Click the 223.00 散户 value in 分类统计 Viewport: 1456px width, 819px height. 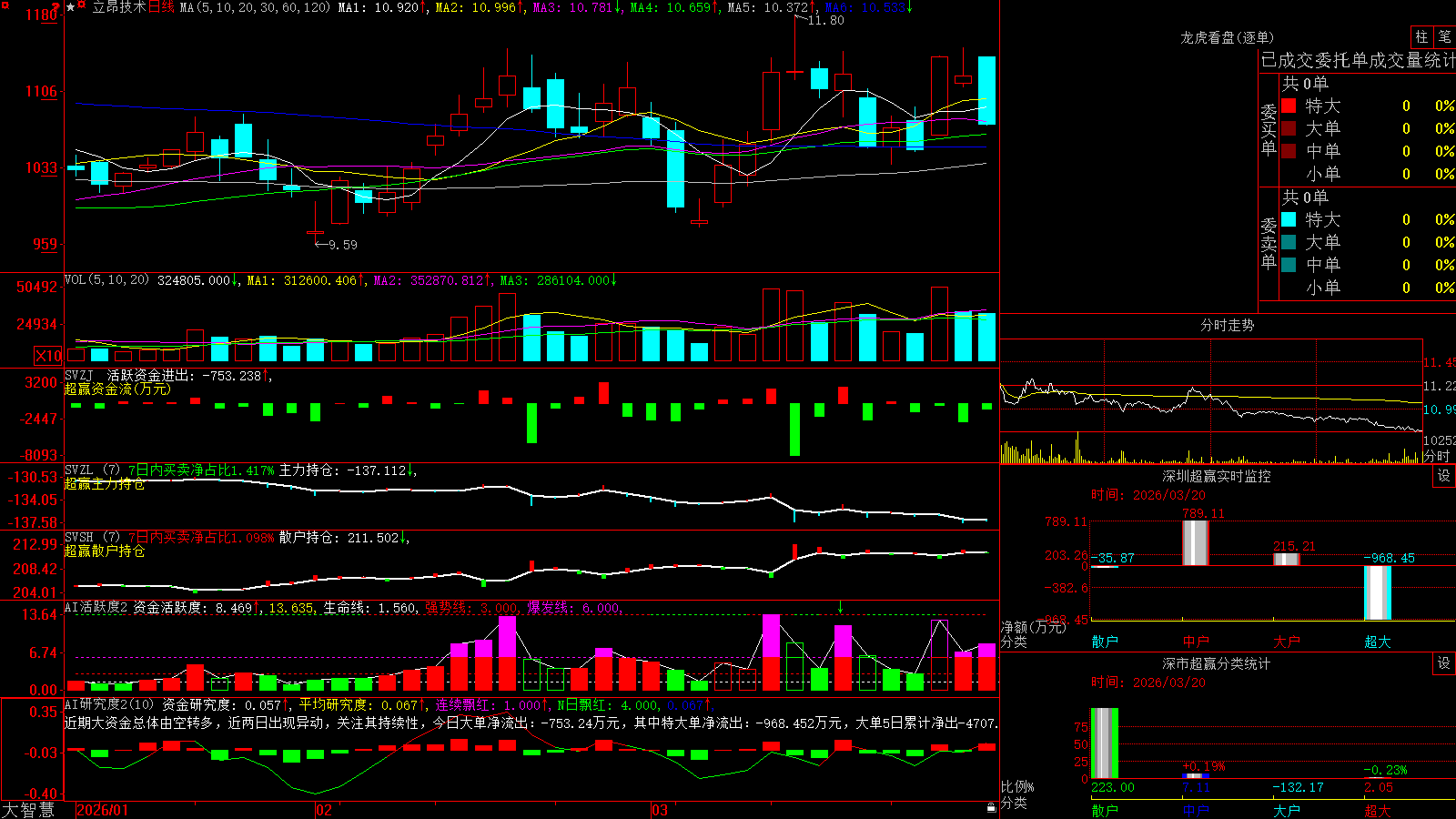coord(1113,787)
